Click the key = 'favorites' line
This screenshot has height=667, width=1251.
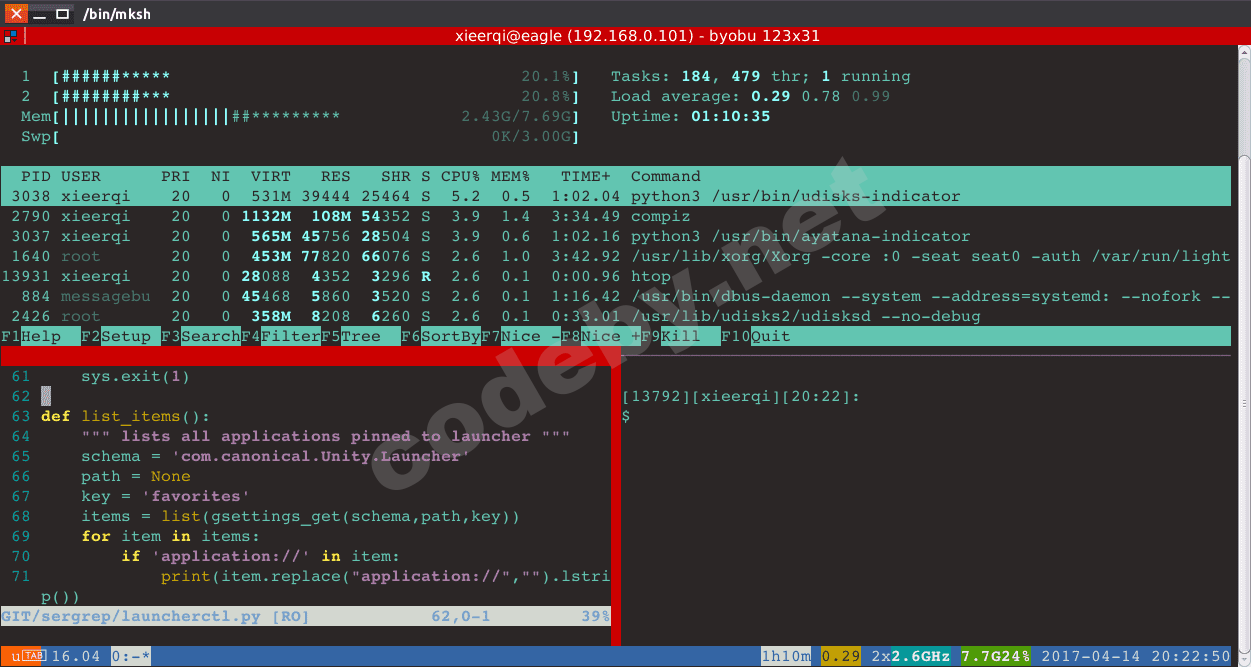(x=166, y=496)
